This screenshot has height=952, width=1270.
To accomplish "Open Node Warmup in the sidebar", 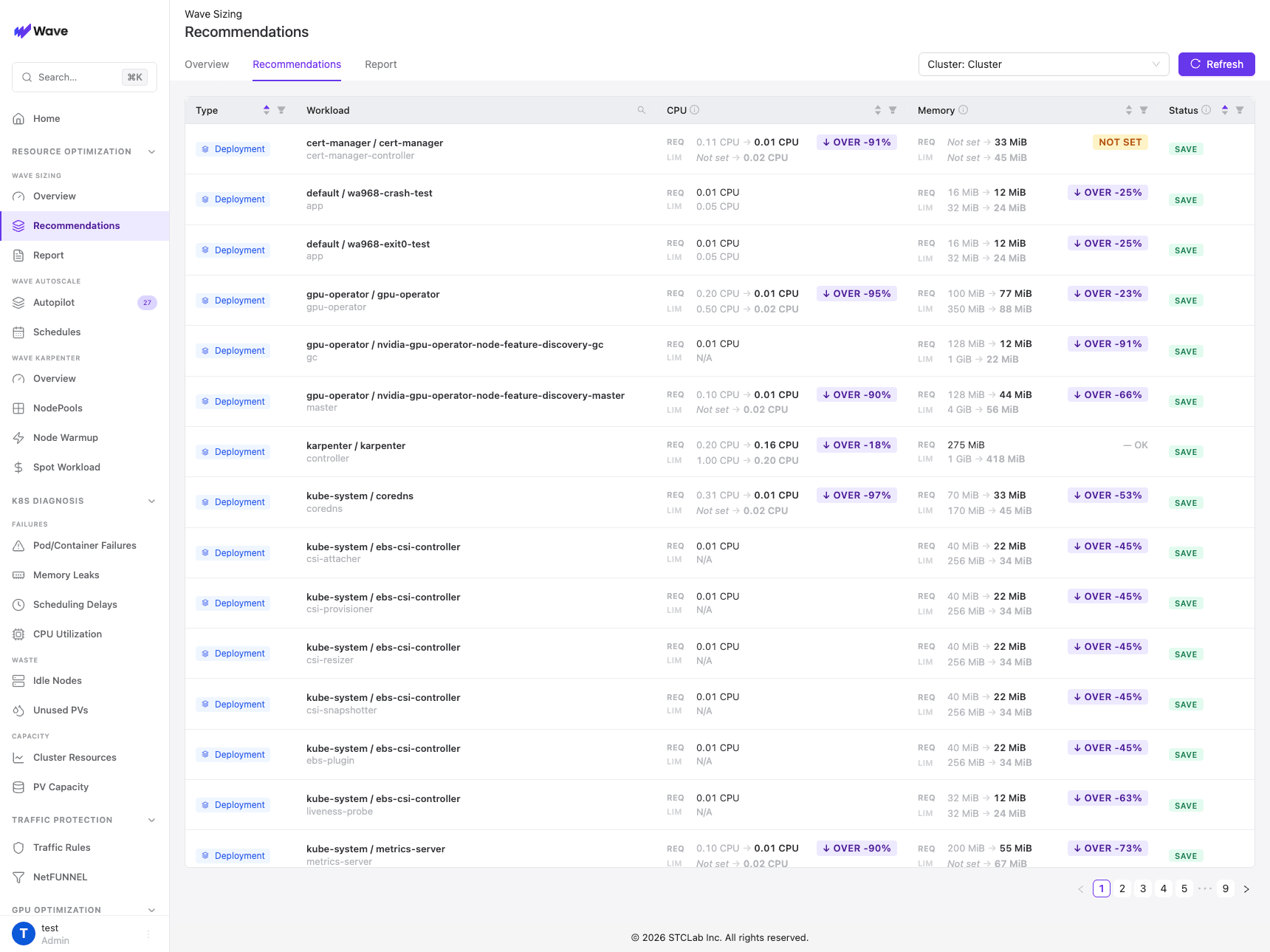I will [84, 437].
